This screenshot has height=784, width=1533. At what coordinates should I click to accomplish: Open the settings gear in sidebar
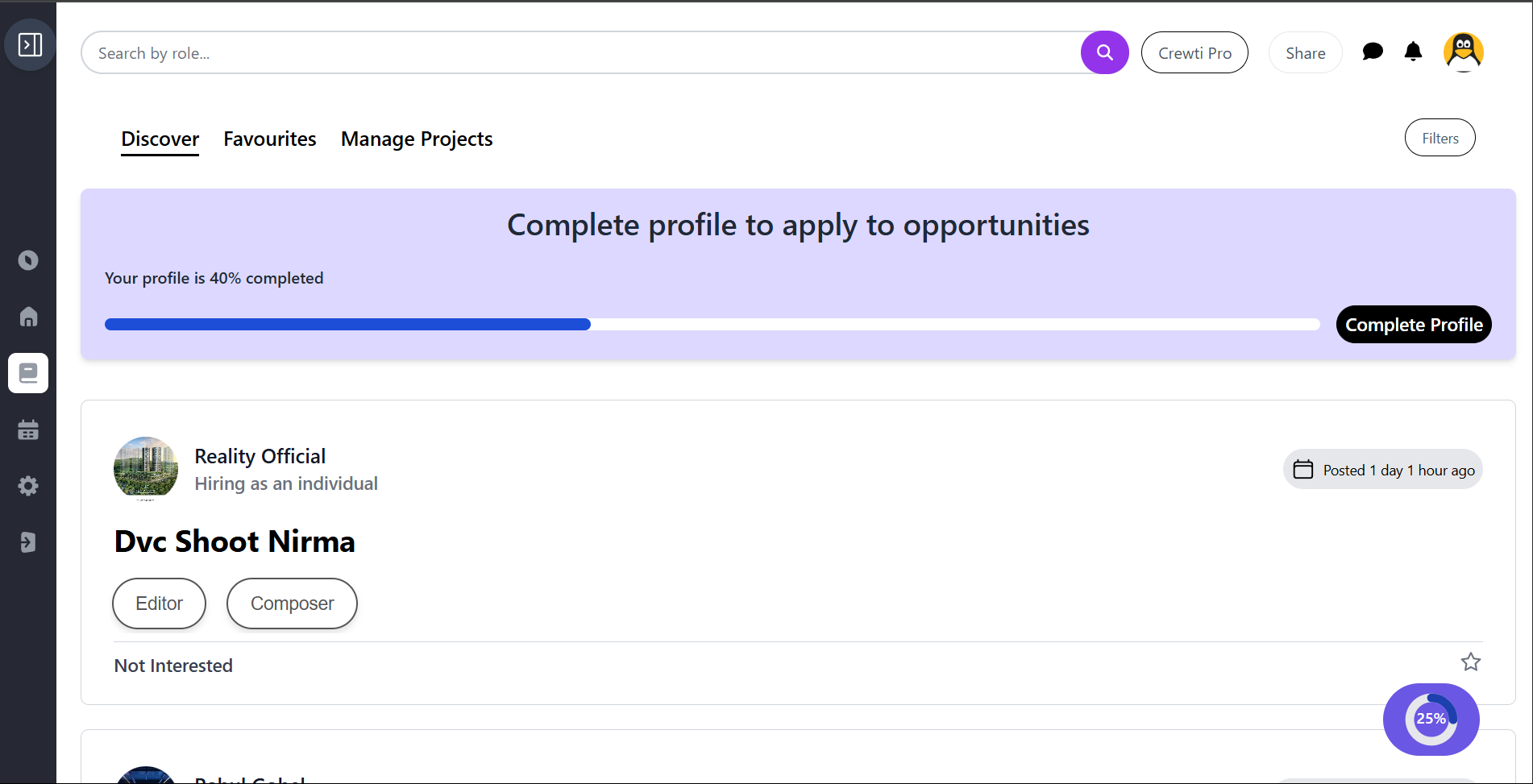[x=28, y=486]
